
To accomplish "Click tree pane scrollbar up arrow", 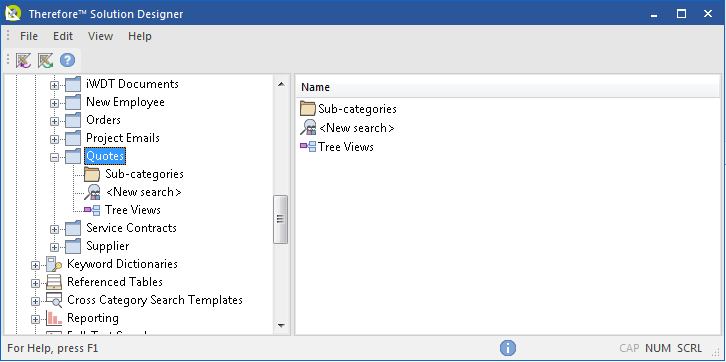I will pyautogui.click(x=281, y=84).
